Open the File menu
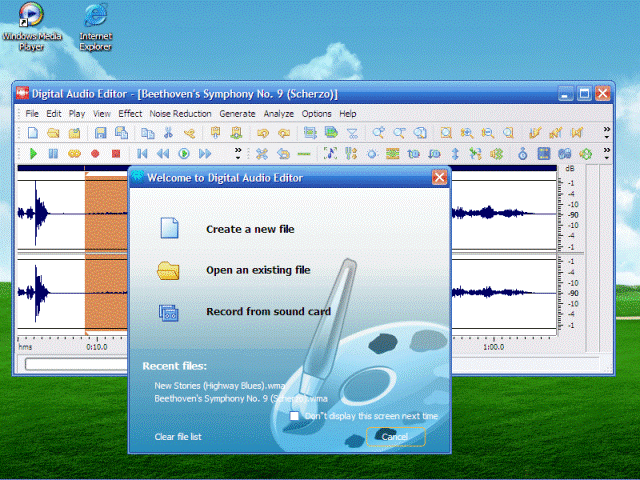Viewport: 640px width, 480px height. pos(32,113)
